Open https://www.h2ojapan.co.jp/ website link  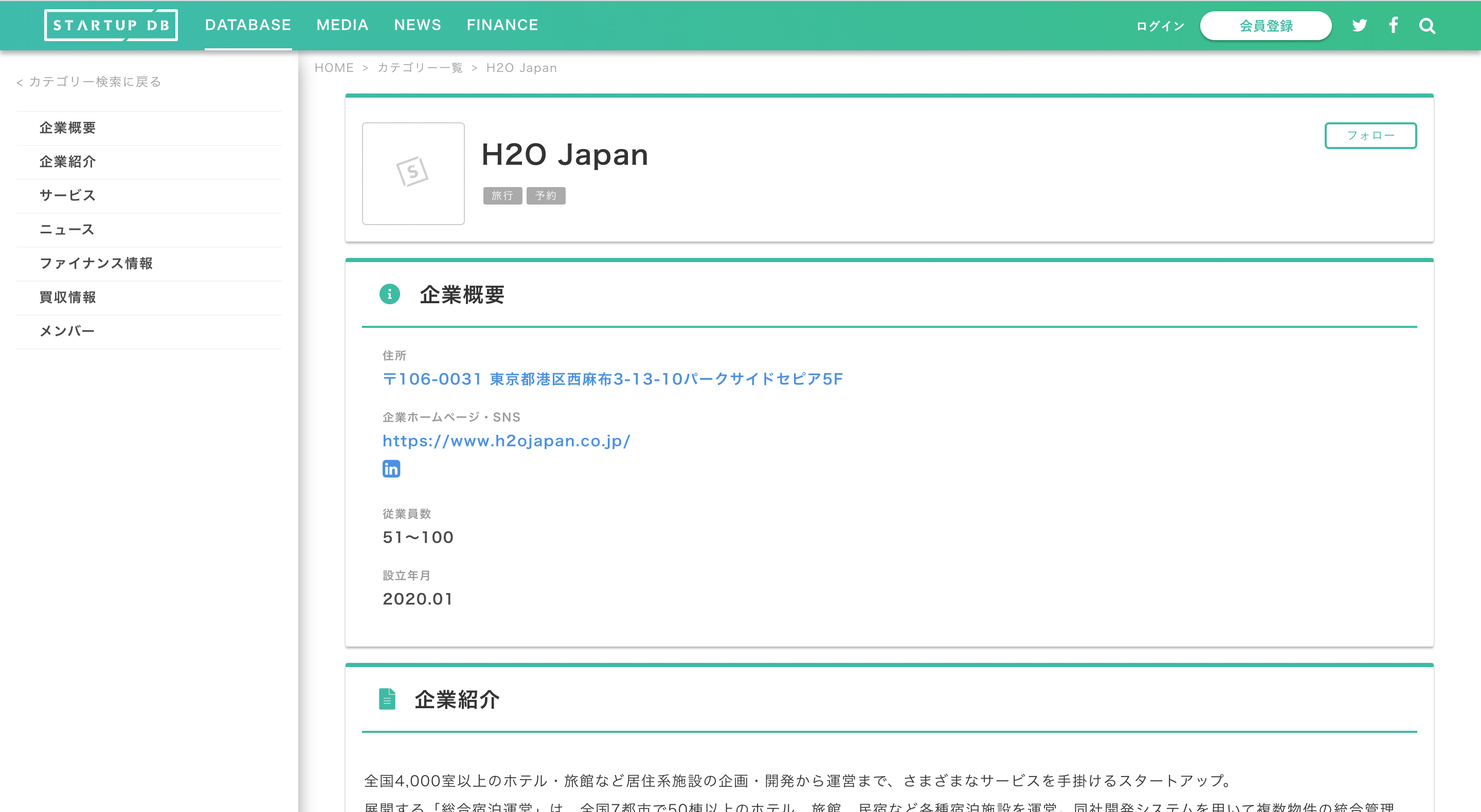(x=506, y=441)
